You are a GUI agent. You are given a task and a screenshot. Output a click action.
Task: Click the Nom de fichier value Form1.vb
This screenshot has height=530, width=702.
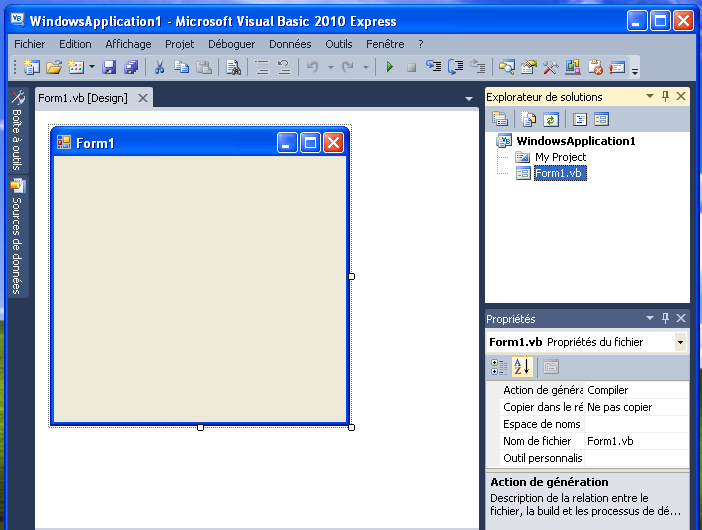636,441
